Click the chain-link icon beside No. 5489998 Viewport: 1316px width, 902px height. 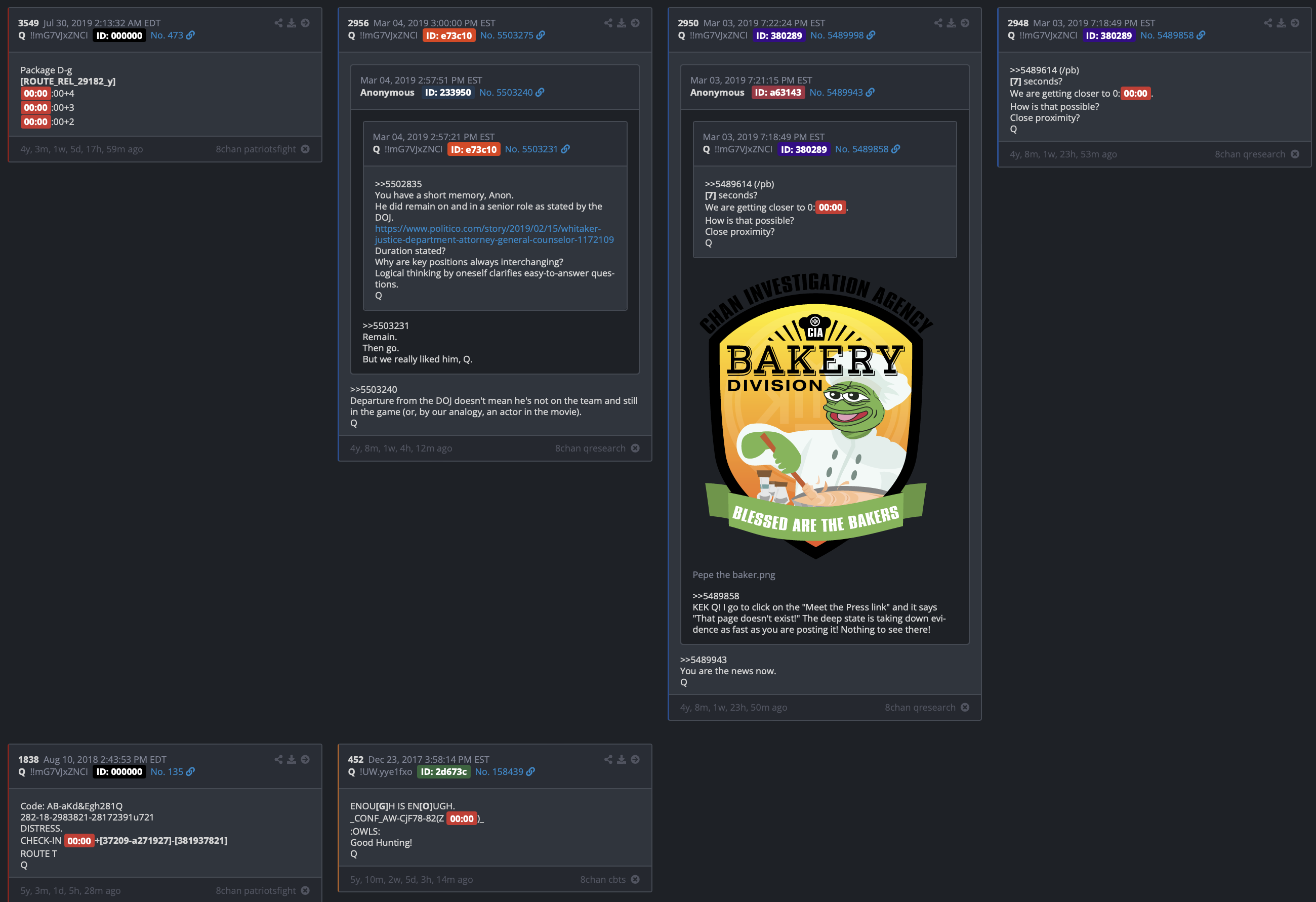click(871, 35)
